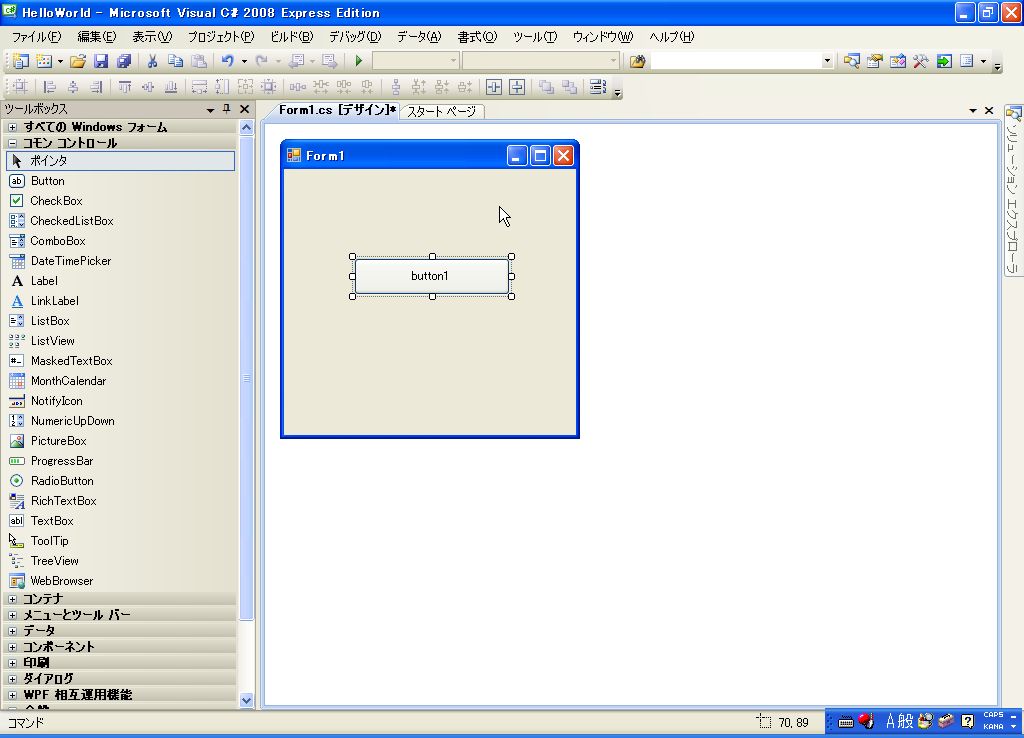Image resolution: width=1024 pixels, height=738 pixels.
Task: Click the Center Vertically layout icon
Action: (x=517, y=87)
